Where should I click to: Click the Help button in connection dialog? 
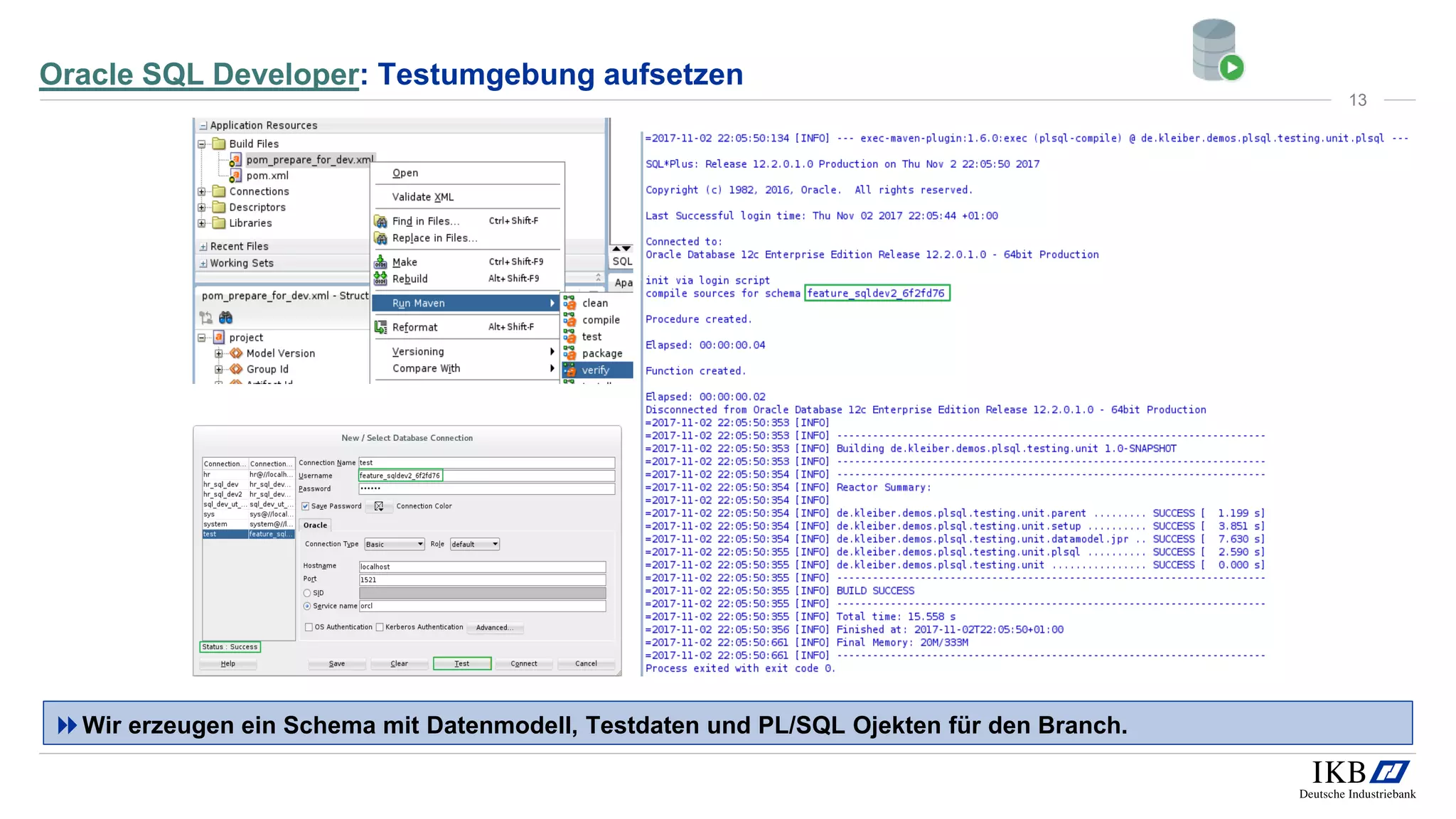[x=227, y=663]
